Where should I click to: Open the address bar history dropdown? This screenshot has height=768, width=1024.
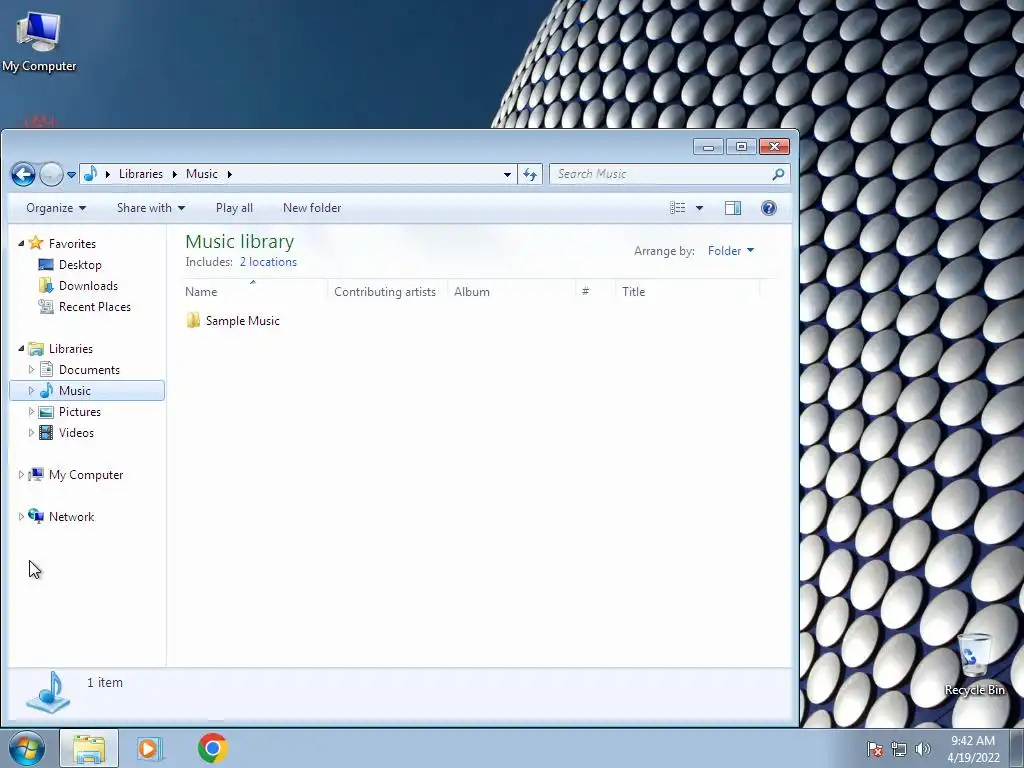pos(507,174)
